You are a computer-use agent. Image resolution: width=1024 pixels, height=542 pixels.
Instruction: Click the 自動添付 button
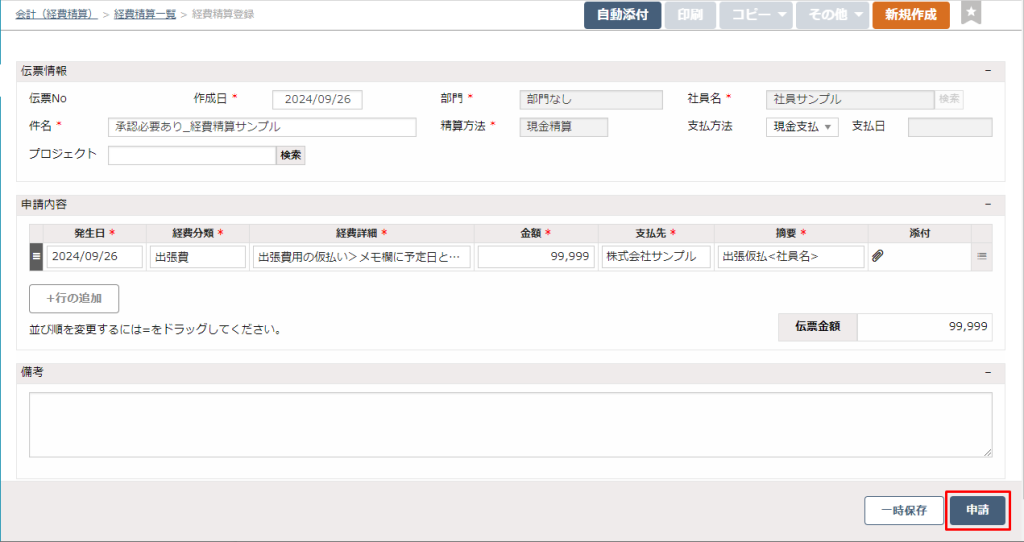[x=622, y=15]
